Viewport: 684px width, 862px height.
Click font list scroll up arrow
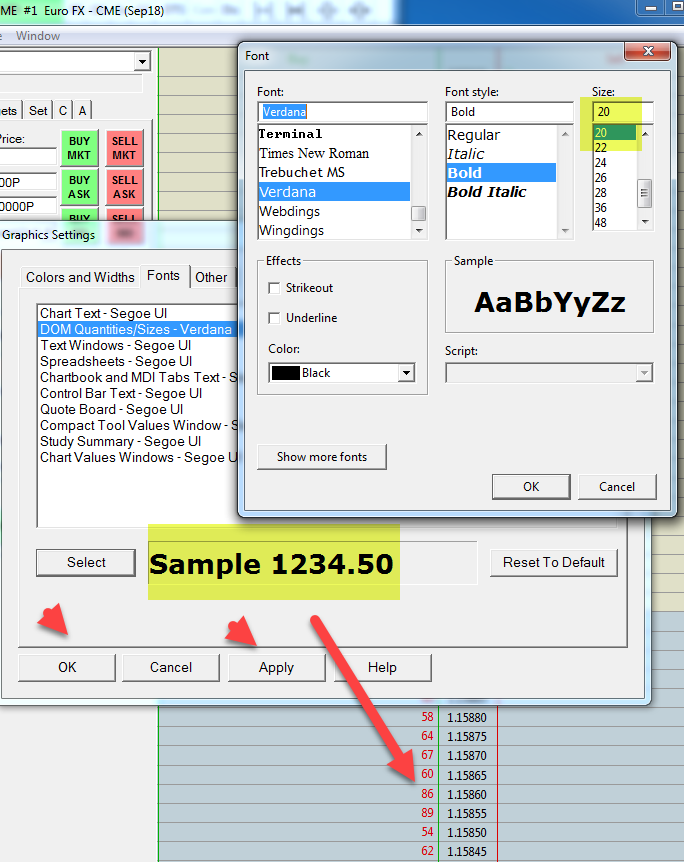pyautogui.click(x=419, y=134)
